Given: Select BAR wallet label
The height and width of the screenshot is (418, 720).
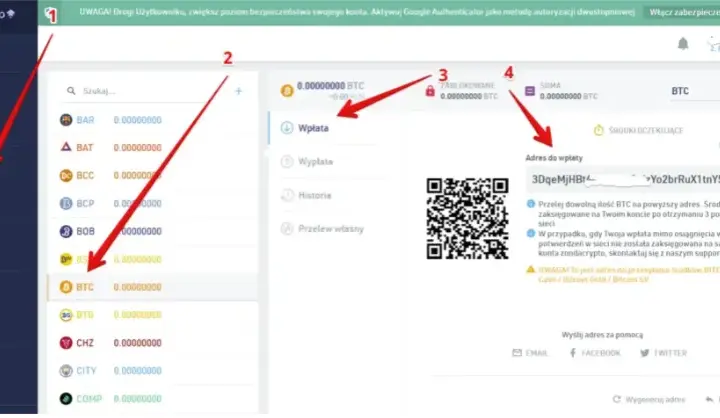Looking at the screenshot, I should coord(85,120).
